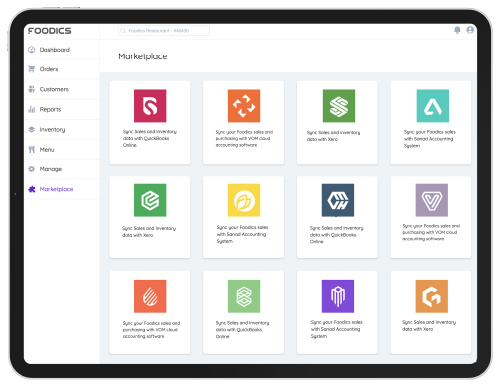Open QuickBooks Online description under crimson logo
This screenshot has height=389, width=503.
pyautogui.click(x=150, y=138)
